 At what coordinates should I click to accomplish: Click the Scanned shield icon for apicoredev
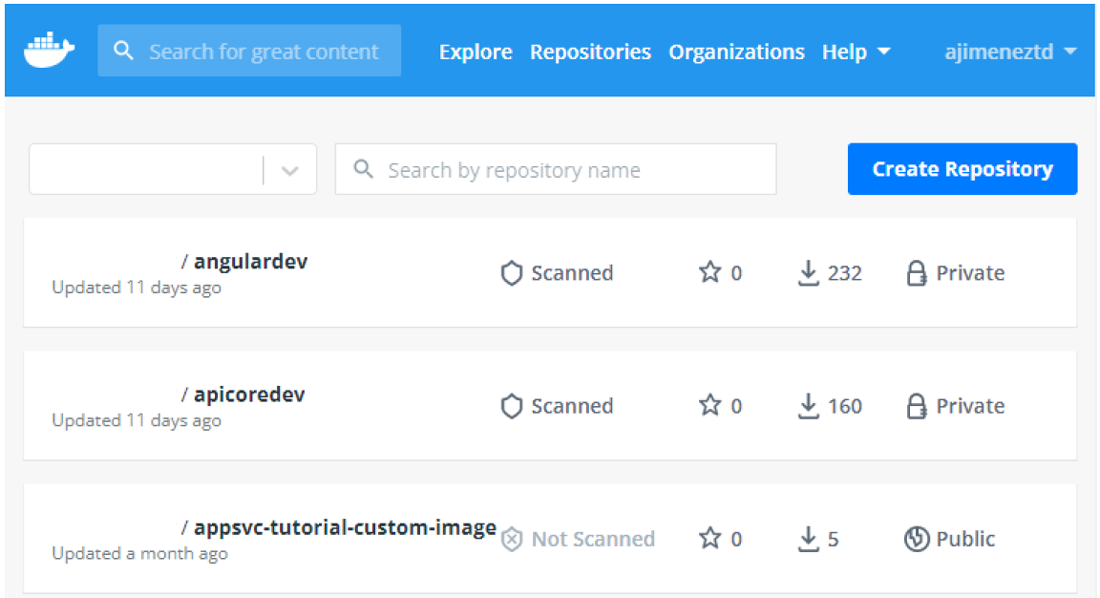(512, 406)
